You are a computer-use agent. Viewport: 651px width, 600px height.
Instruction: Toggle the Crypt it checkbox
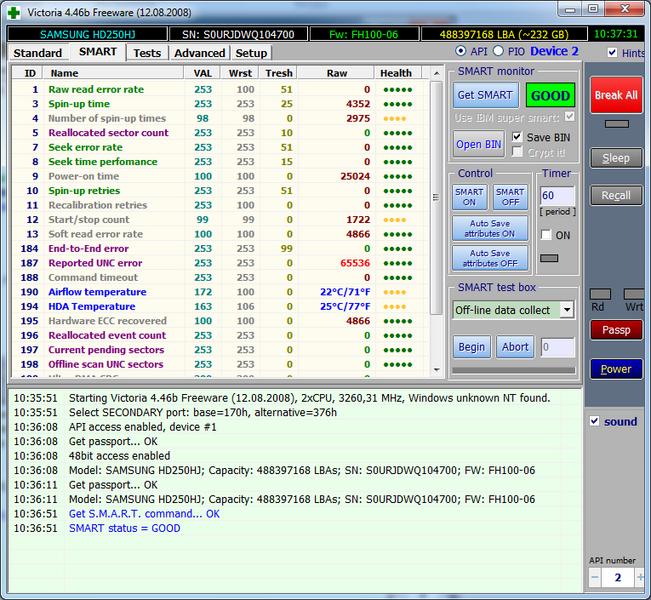[x=517, y=152]
